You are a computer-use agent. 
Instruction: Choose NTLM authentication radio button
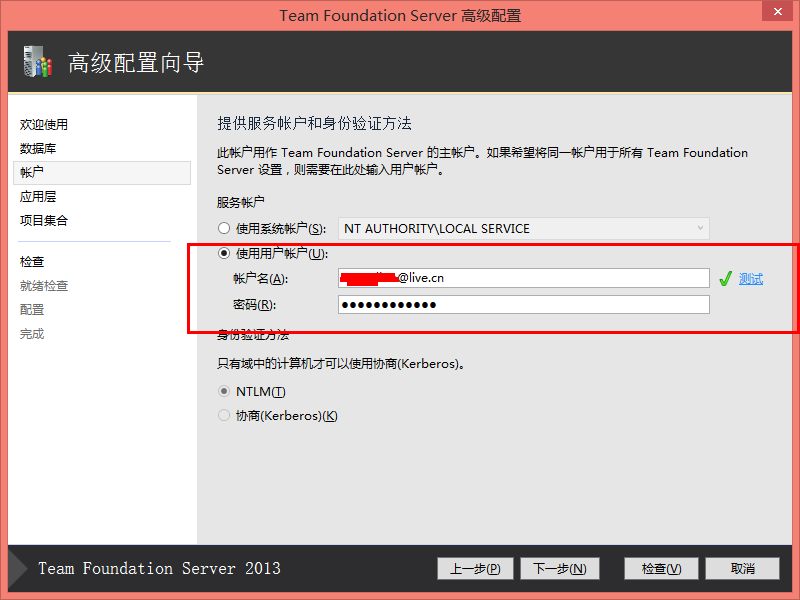pos(223,391)
